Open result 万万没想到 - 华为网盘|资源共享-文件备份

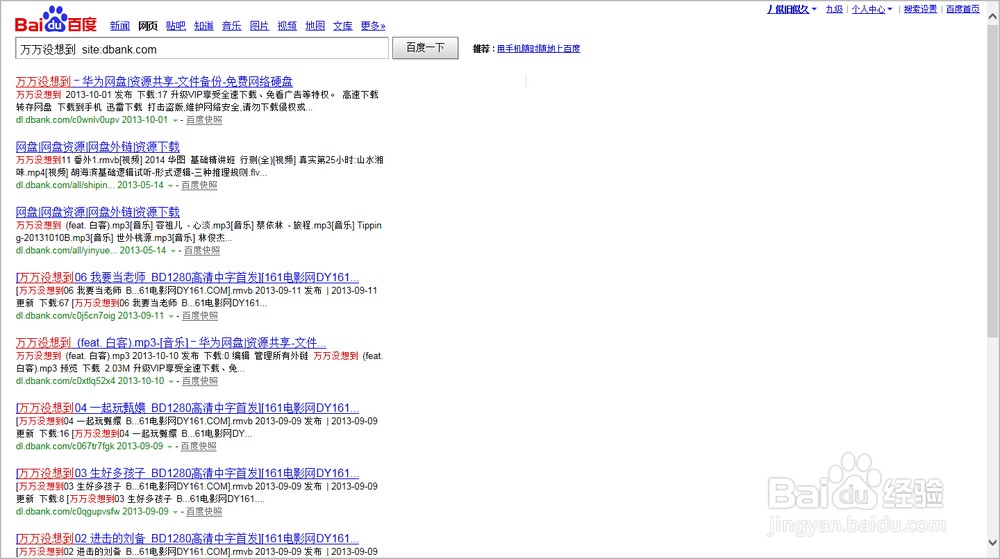coord(154,82)
